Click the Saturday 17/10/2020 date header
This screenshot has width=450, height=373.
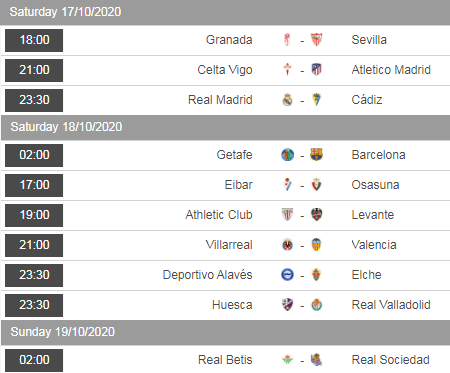[225, 12]
